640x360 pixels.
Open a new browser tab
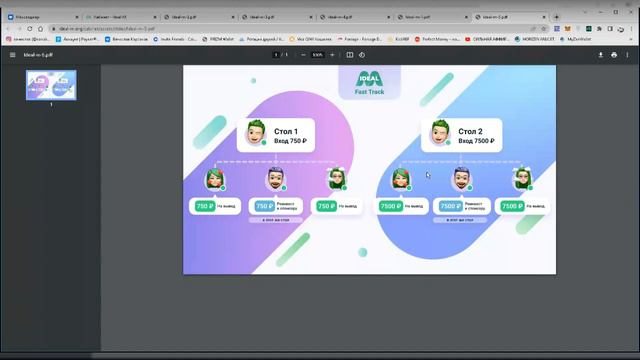(x=556, y=17)
